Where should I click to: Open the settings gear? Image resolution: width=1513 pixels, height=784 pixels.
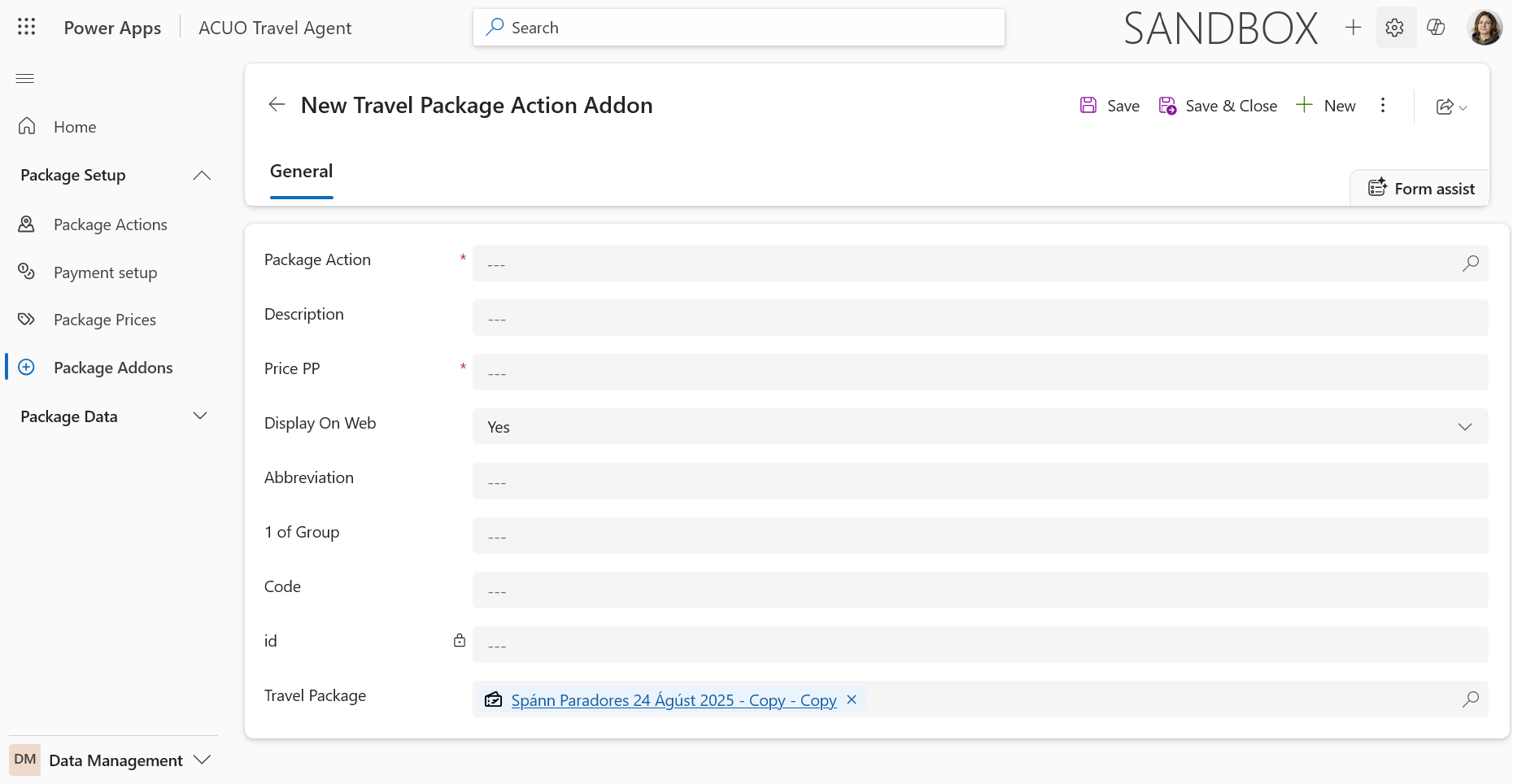[x=1395, y=28]
